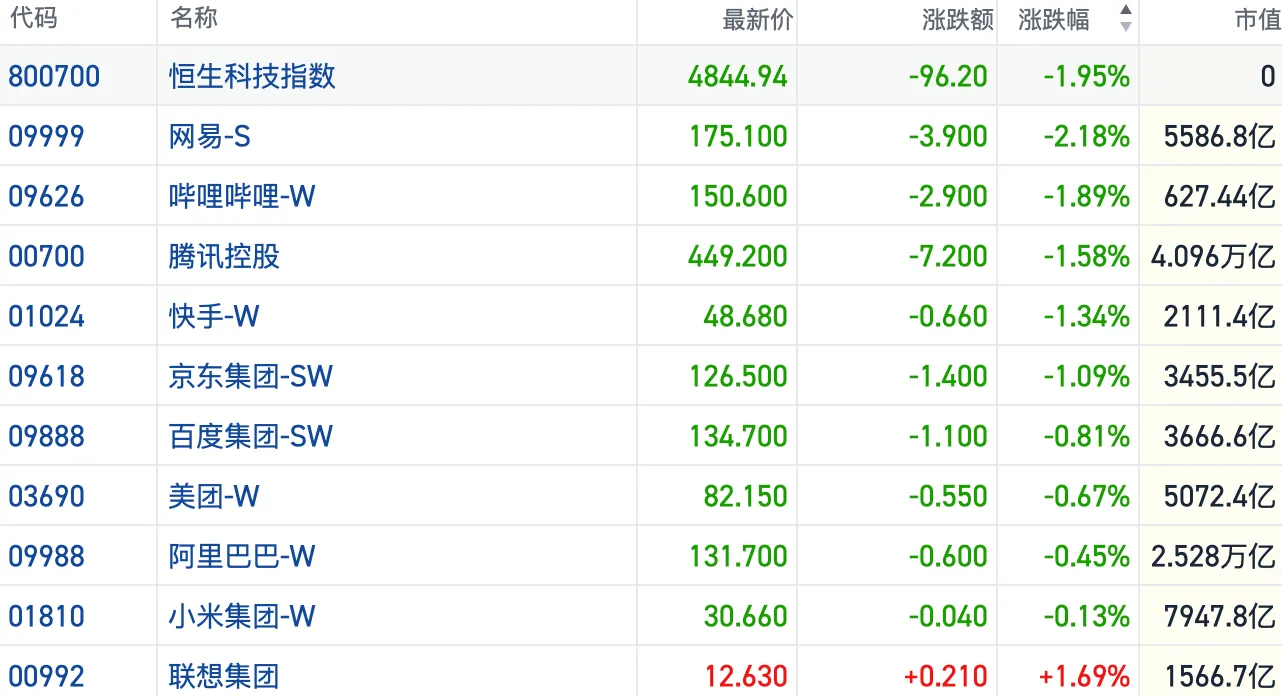Open 阿里巴巴-W stock
1282x696 pixels.
pyautogui.click(x=242, y=556)
